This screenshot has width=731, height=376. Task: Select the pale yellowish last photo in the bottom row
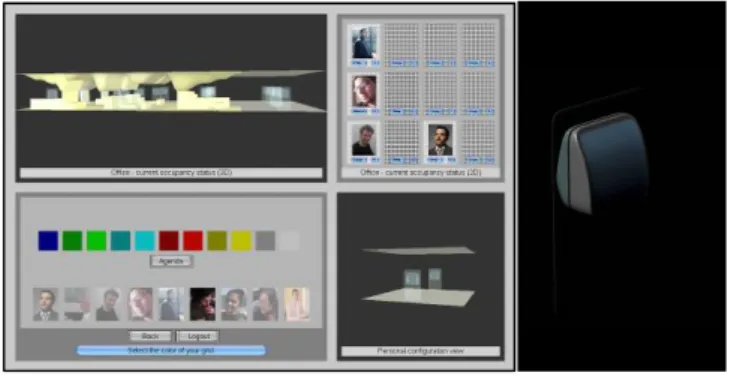(x=297, y=304)
